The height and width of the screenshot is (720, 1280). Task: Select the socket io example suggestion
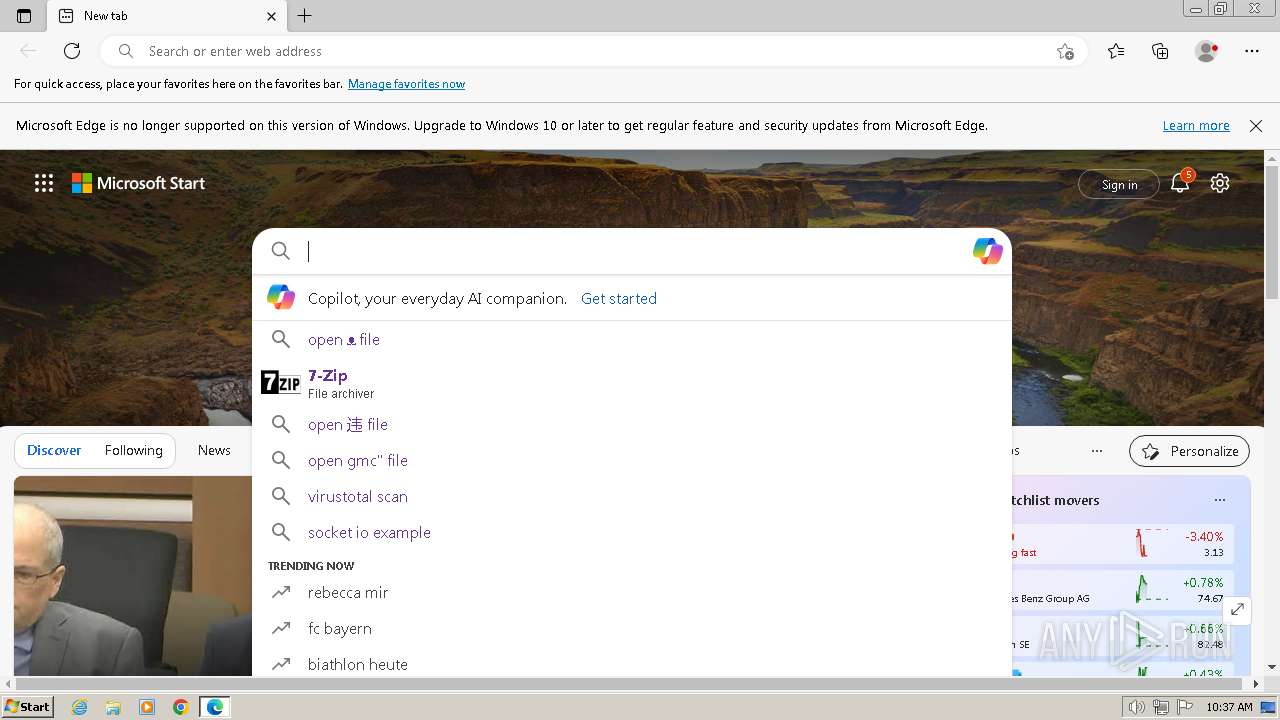632,532
